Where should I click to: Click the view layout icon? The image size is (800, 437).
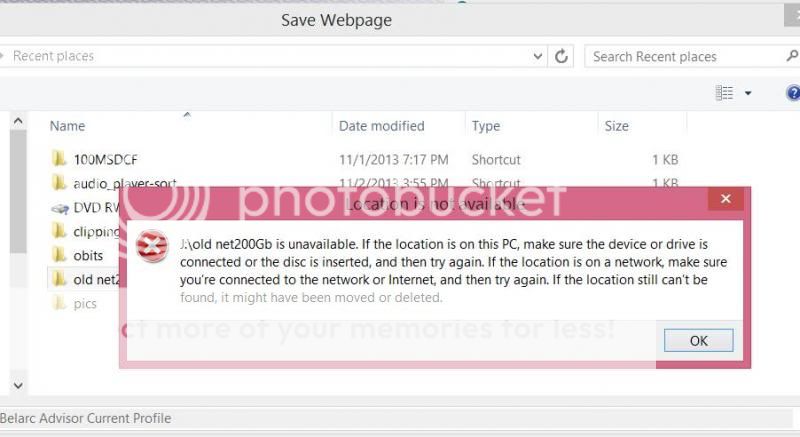coord(724,93)
